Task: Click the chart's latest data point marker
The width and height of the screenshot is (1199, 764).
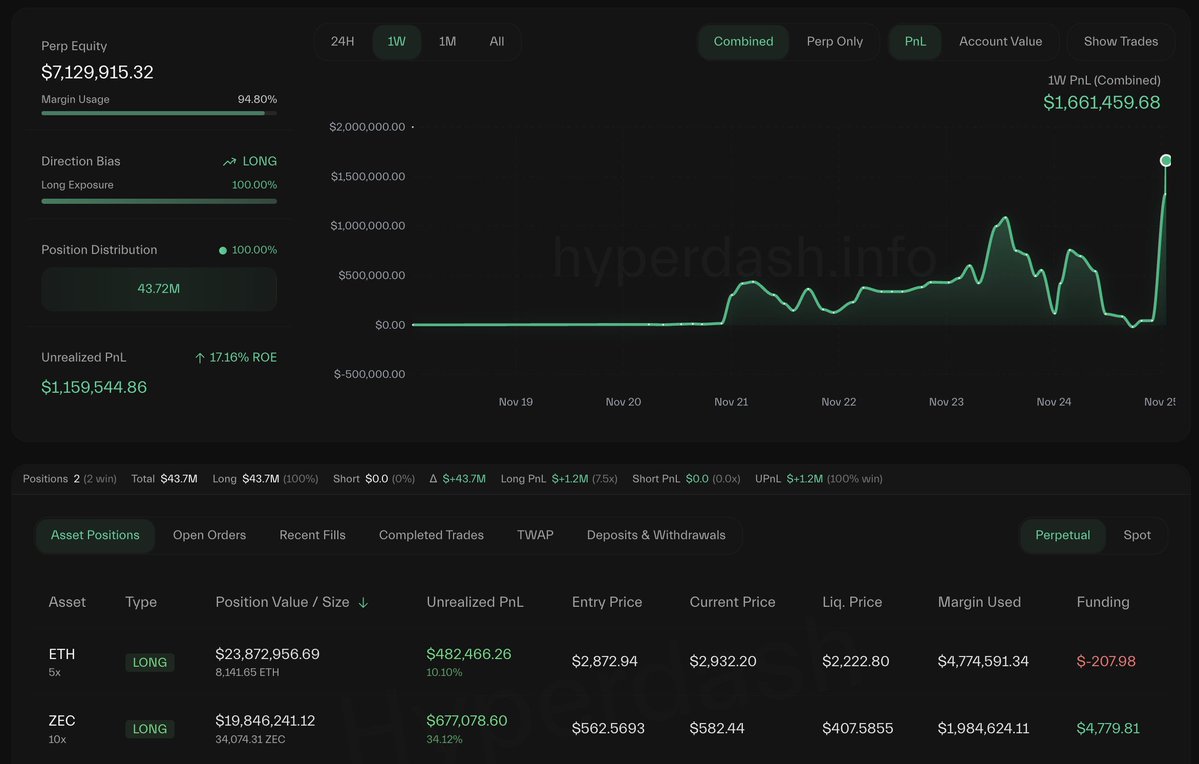Action: pyautogui.click(x=1165, y=160)
